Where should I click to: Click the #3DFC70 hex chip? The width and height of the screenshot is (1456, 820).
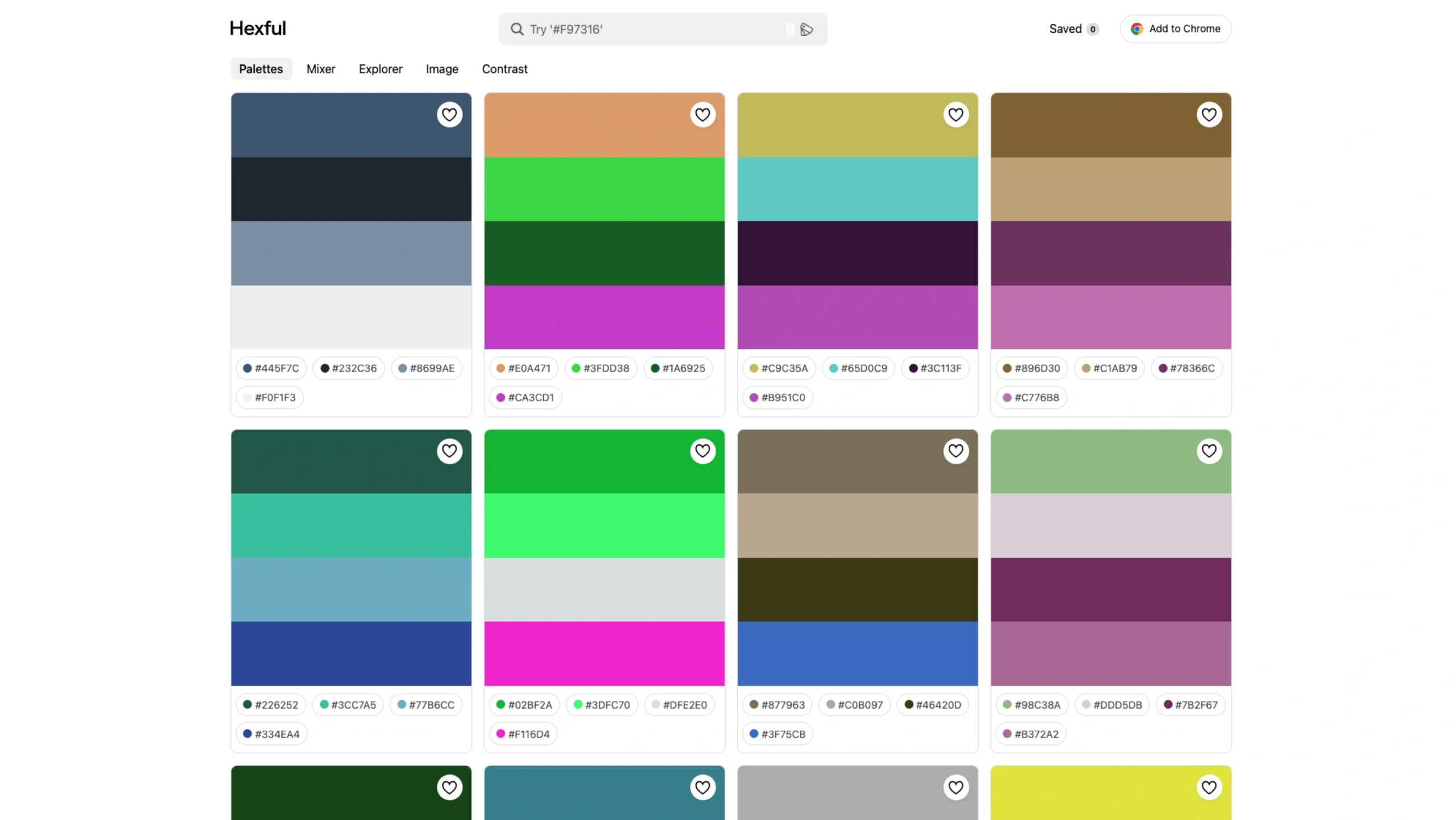[x=602, y=705]
